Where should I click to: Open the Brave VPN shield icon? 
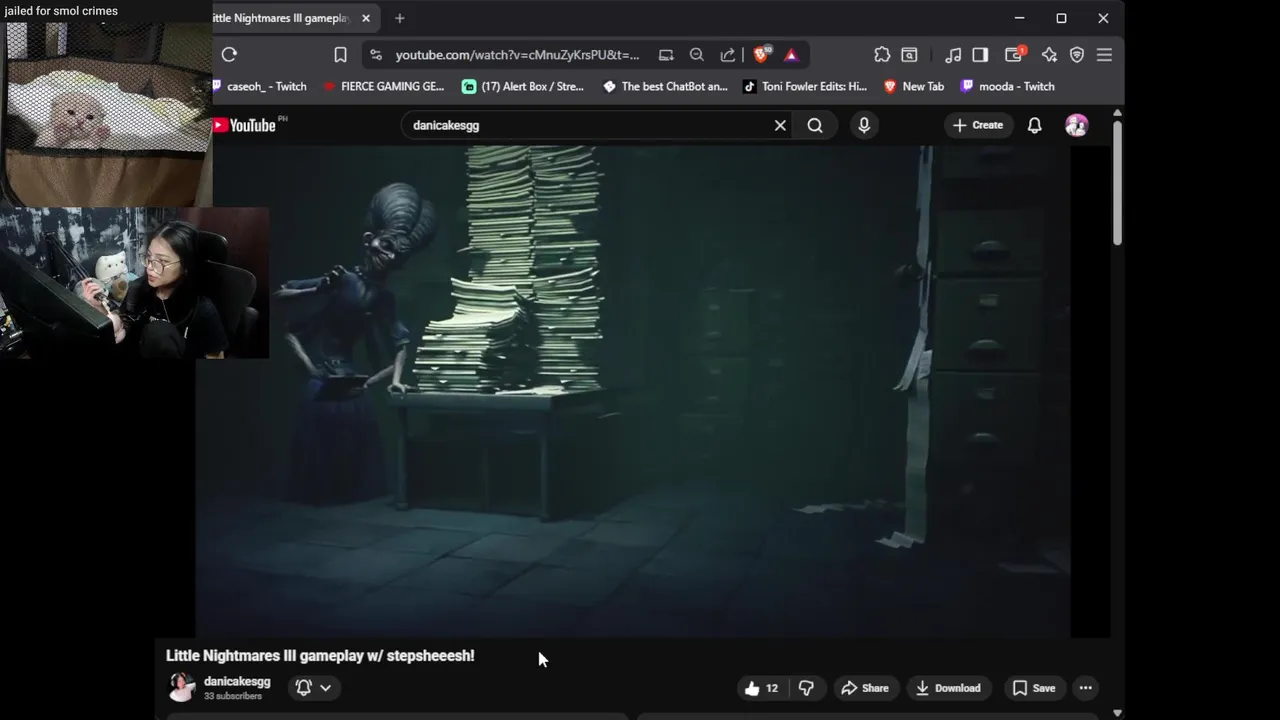pyautogui.click(x=1077, y=55)
